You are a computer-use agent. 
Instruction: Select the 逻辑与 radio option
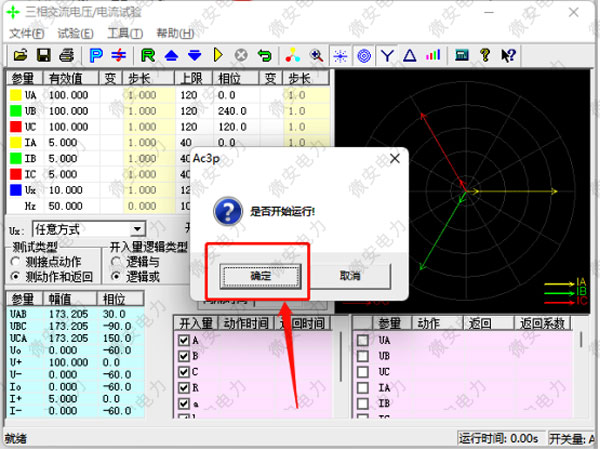pyautogui.click(x=116, y=262)
